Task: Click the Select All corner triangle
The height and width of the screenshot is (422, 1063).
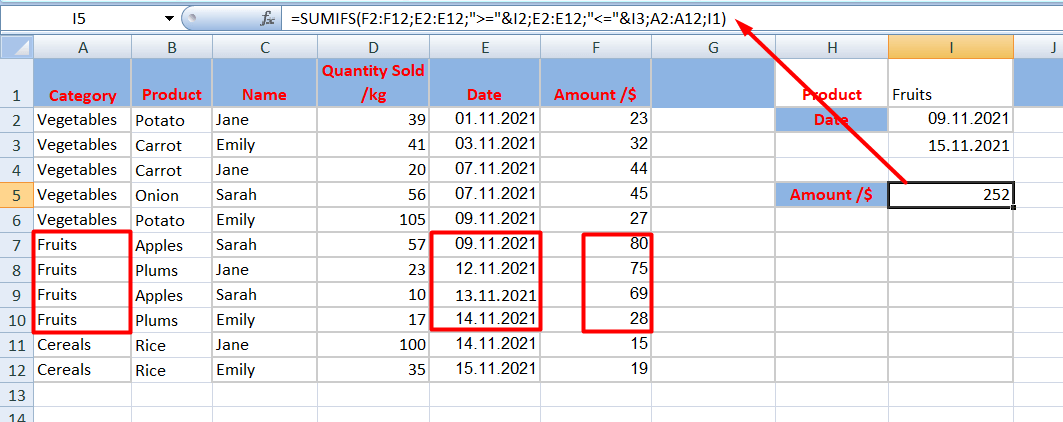Action: [15, 47]
